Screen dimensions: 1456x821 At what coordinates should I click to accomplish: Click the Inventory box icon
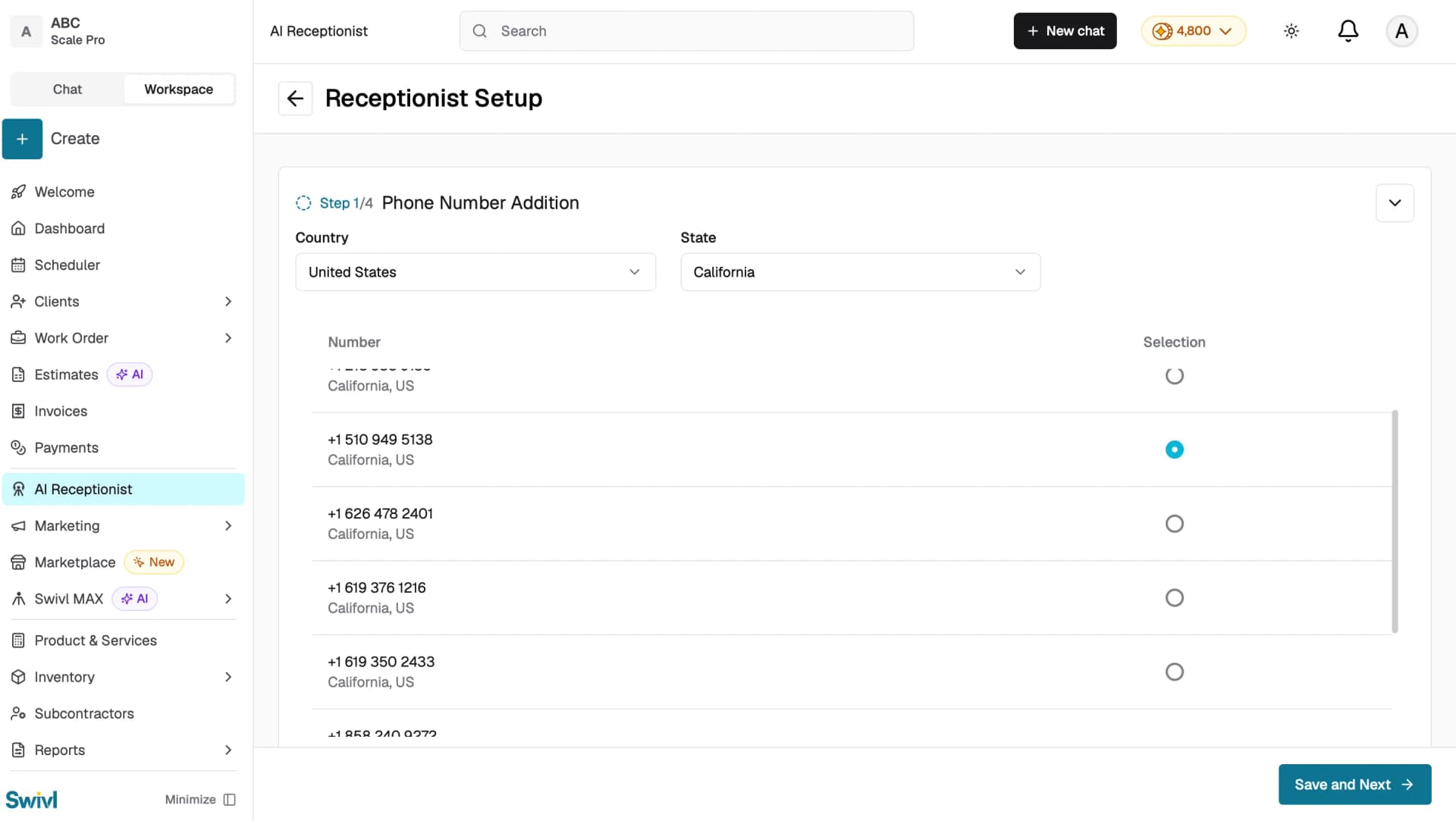[x=18, y=677]
